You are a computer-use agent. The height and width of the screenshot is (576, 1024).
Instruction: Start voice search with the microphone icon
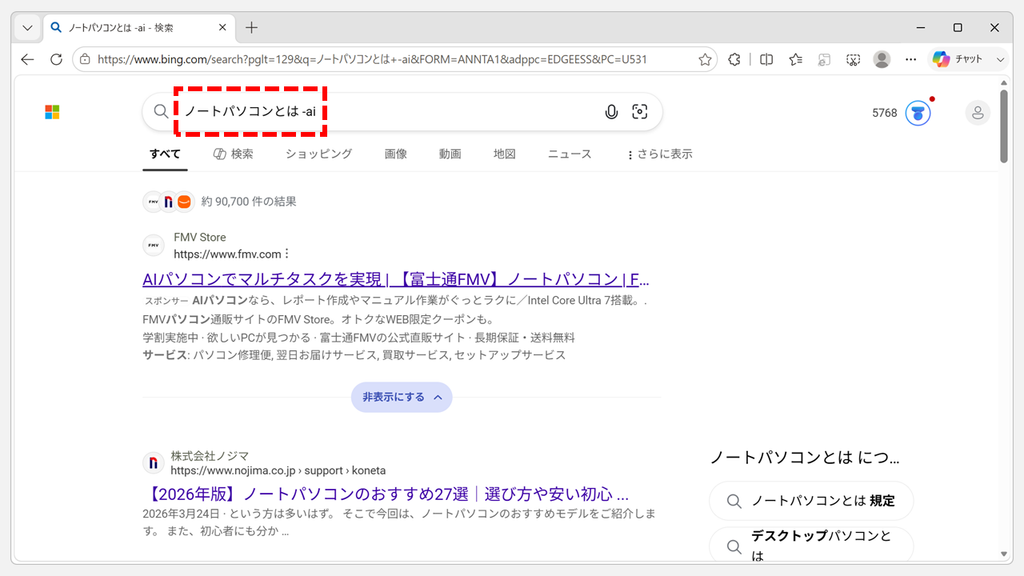click(x=611, y=112)
